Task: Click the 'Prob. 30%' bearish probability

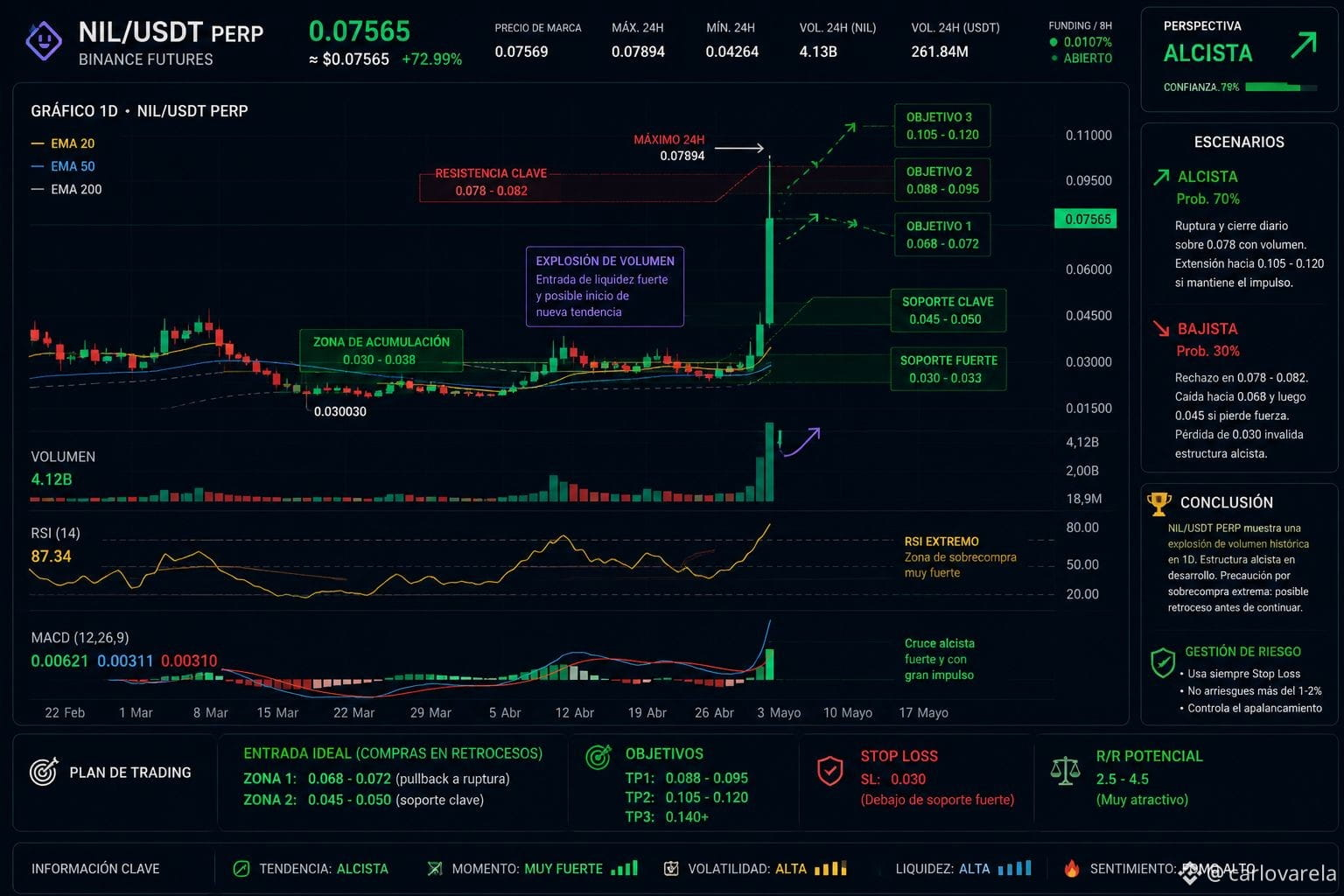Action: 1207,351
